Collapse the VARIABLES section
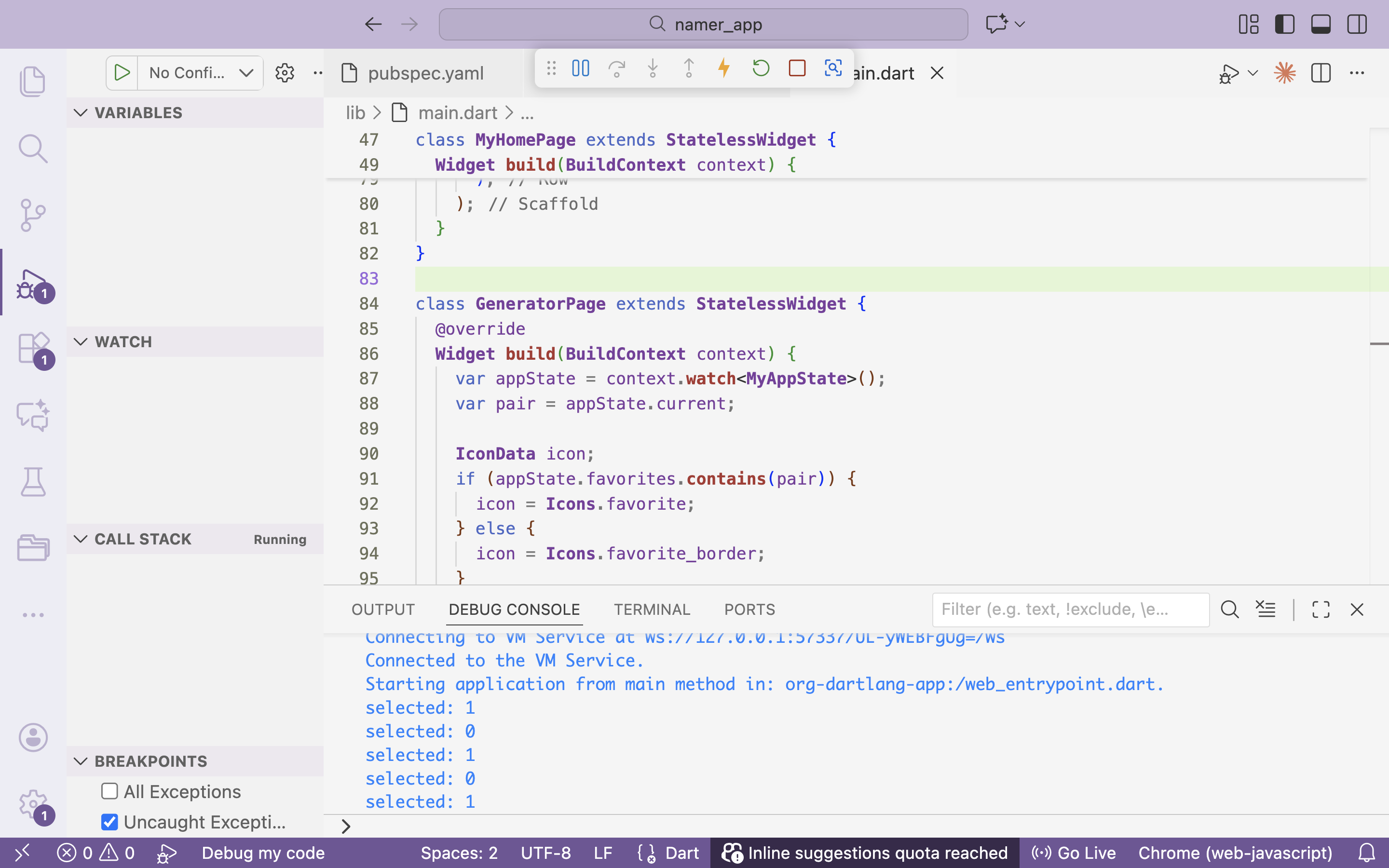The height and width of the screenshot is (868, 1389). (81, 112)
